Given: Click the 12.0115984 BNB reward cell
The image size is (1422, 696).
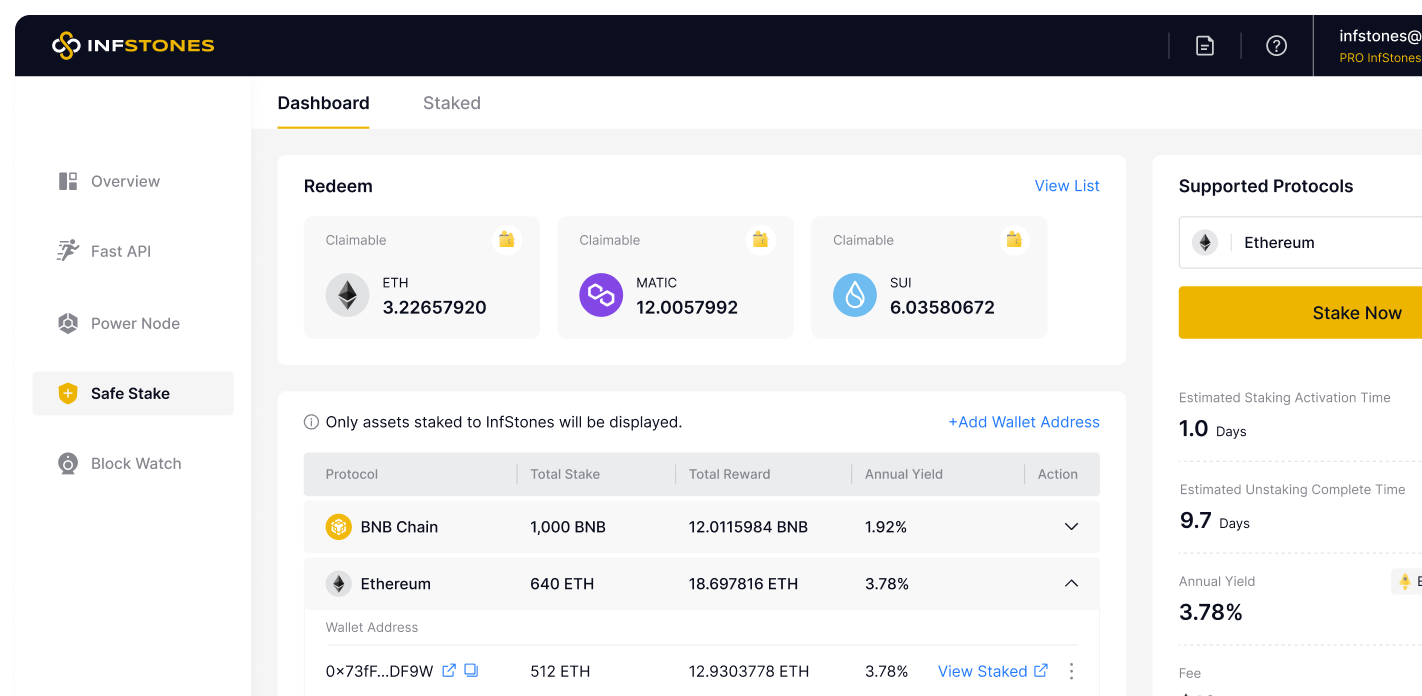Looking at the screenshot, I should coord(748,527).
